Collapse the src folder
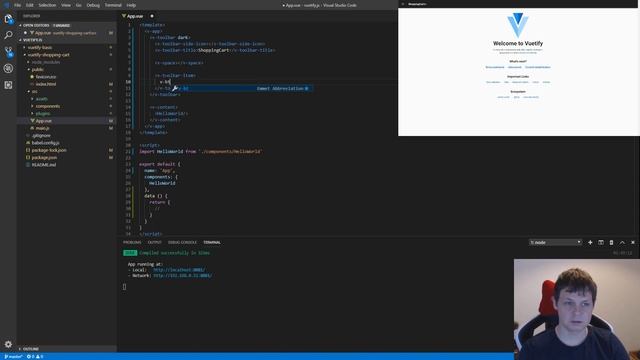Screen dimensions: 640x360 tap(34, 91)
